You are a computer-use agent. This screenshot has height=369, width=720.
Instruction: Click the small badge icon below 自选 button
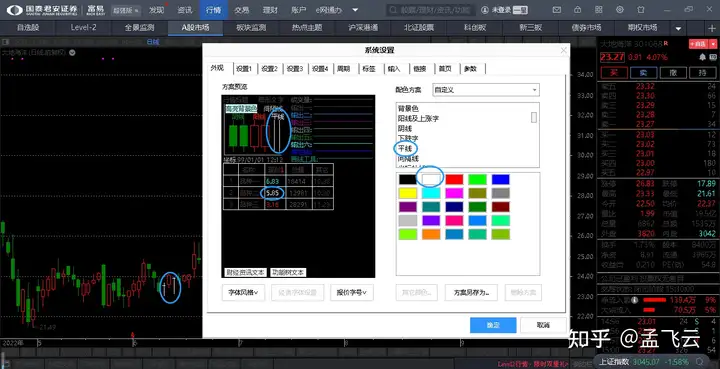tap(713, 57)
